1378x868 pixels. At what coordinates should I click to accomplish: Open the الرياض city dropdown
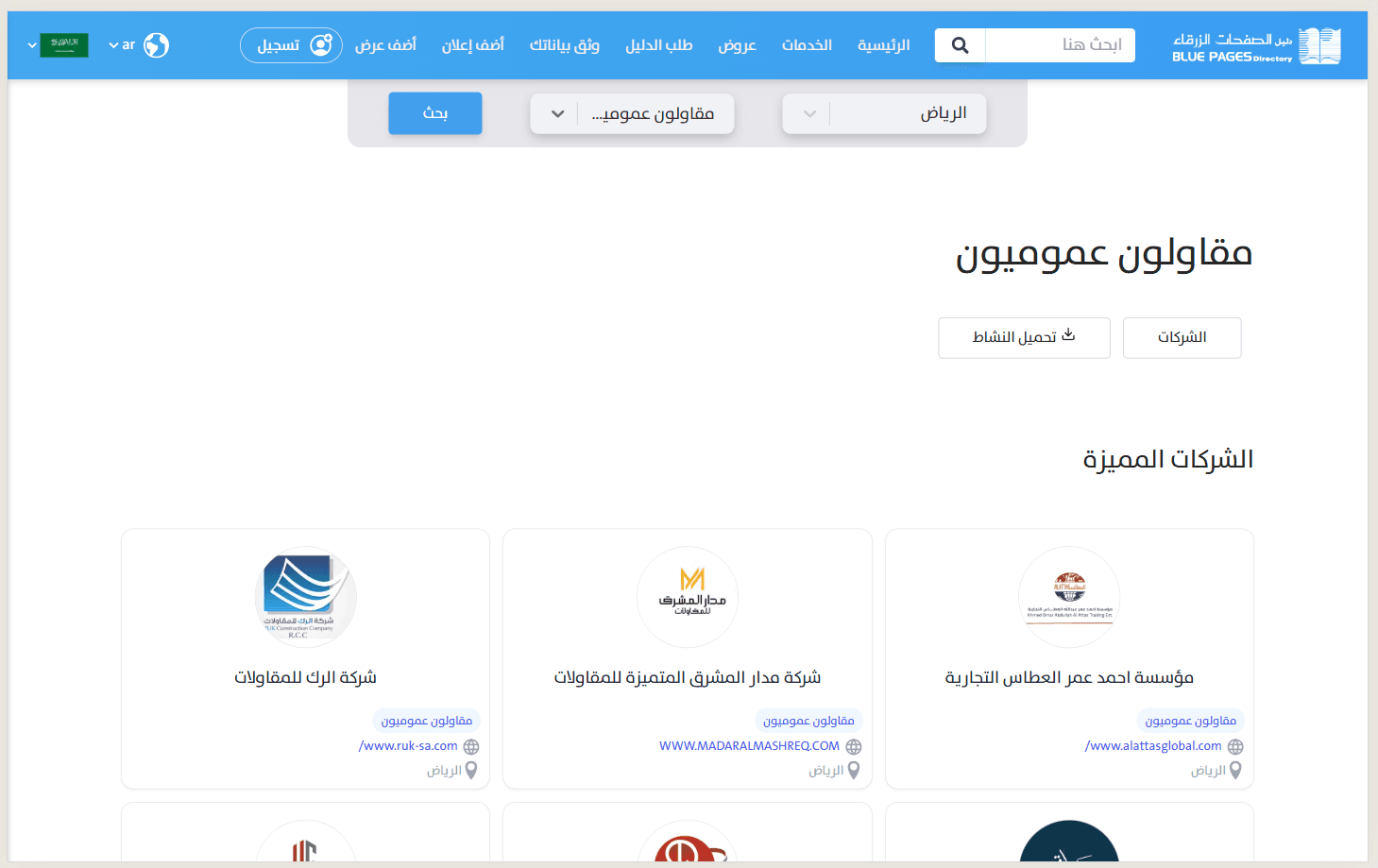point(884,113)
